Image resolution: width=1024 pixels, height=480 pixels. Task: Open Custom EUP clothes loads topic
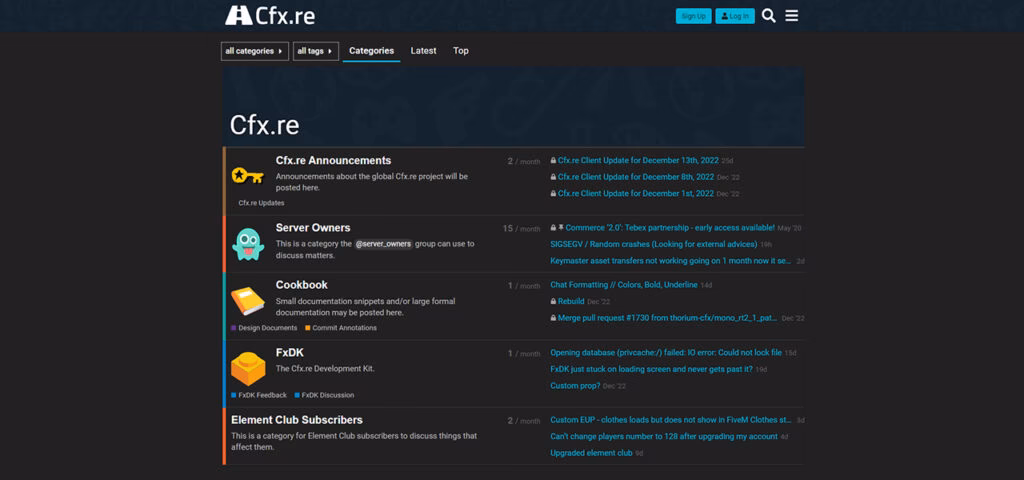(671, 420)
